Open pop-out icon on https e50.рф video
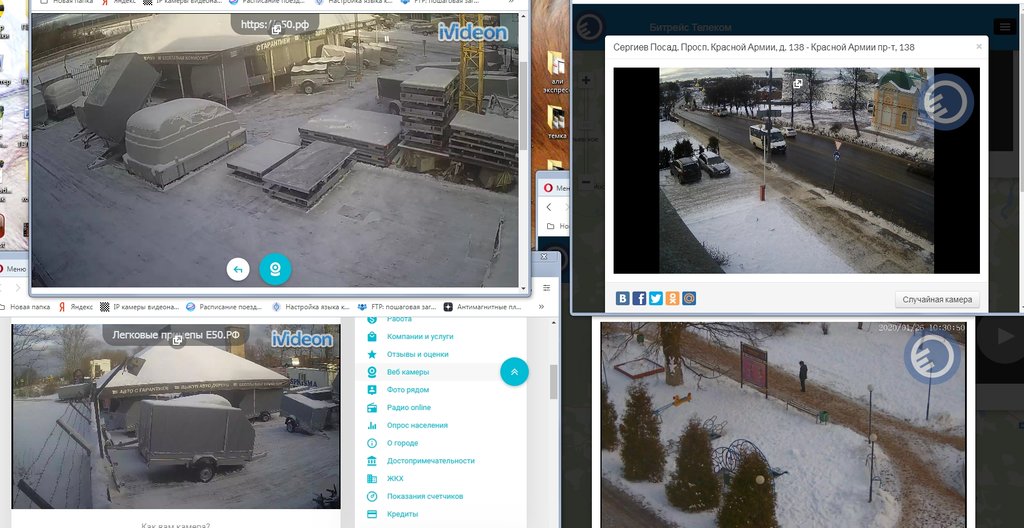The image size is (1024, 528). (x=276, y=29)
